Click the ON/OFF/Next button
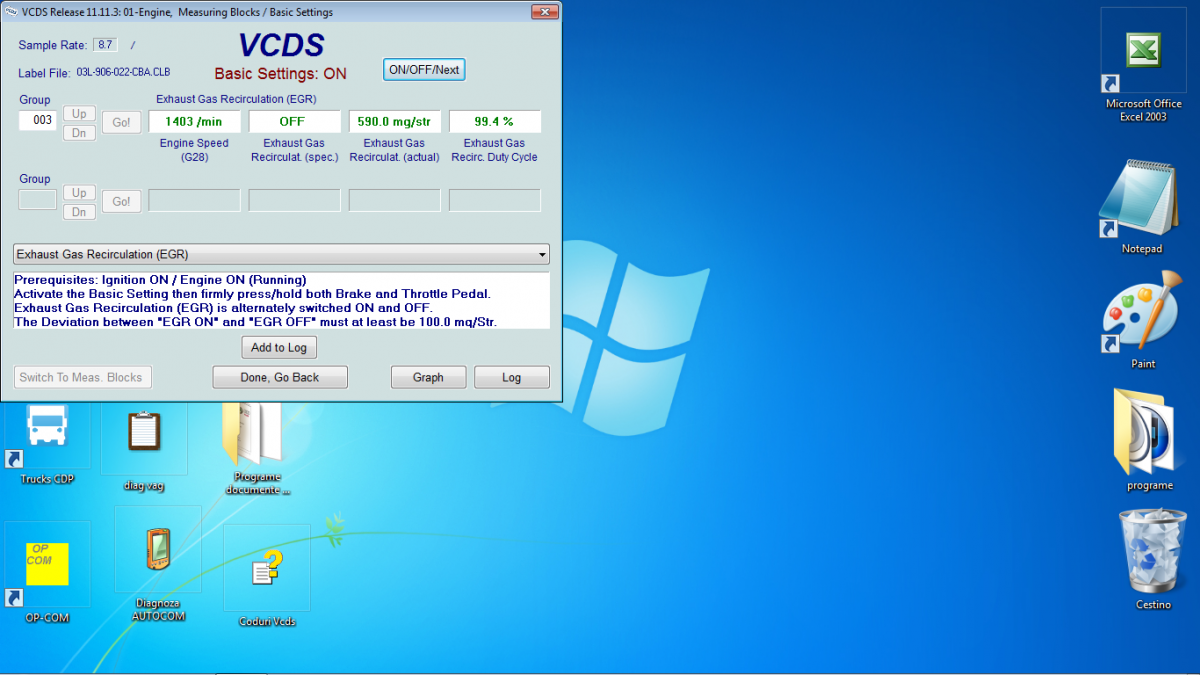 424,70
